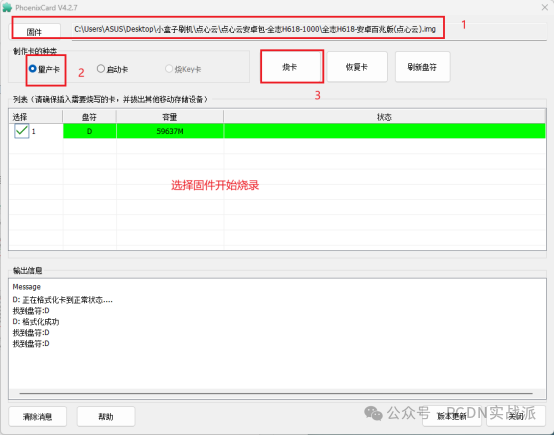The width and height of the screenshot is (554, 435).
Task: Click the 版本更新 version update button
Action: coord(452,416)
